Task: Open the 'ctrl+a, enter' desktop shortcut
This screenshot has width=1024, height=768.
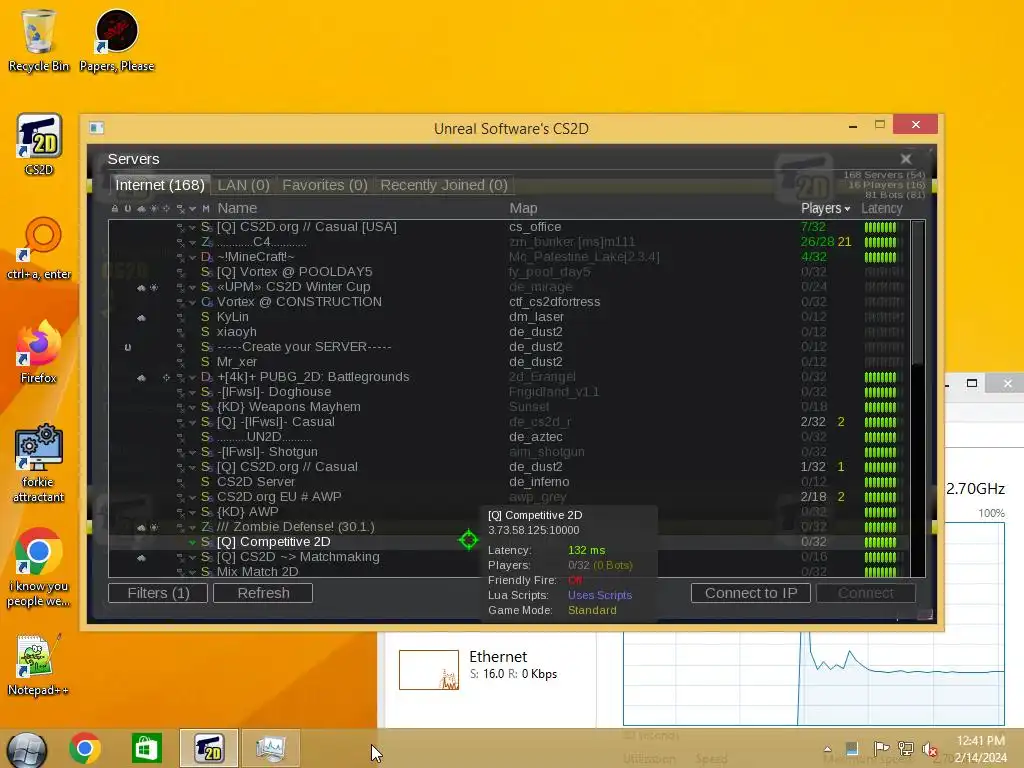Action: tap(39, 248)
